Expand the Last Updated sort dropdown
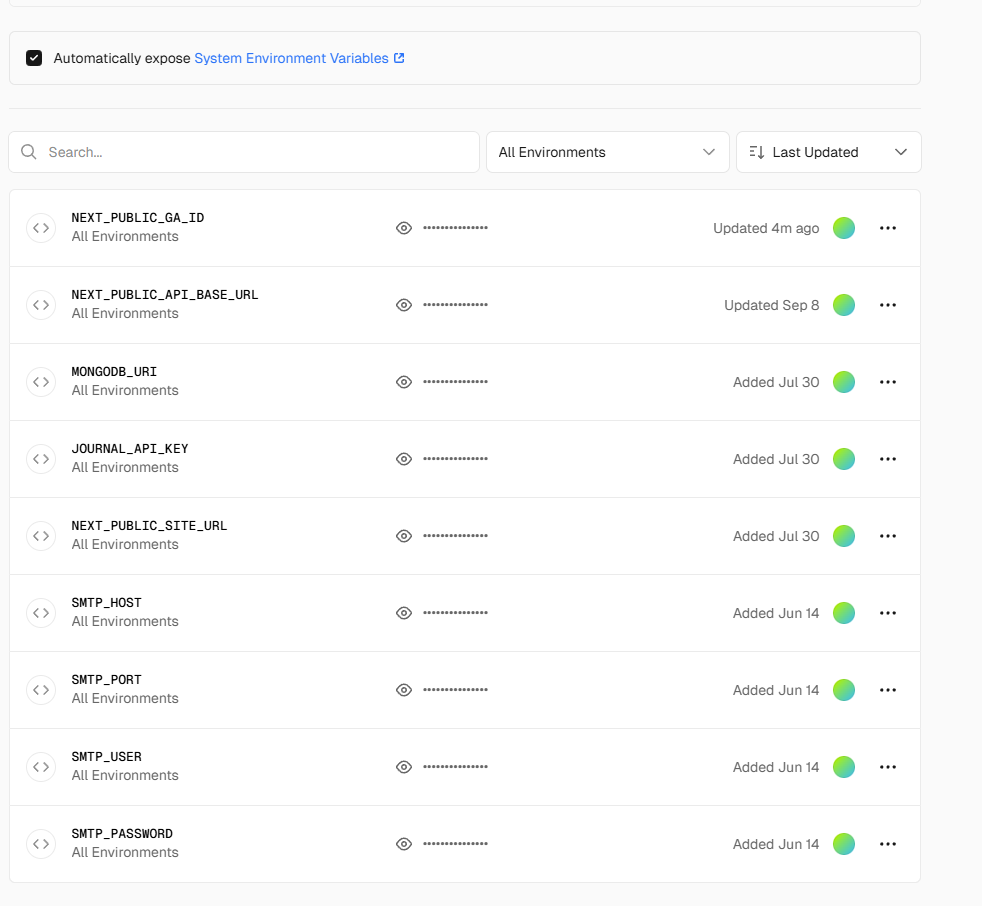This screenshot has height=906, width=982. pyautogui.click(x=828, y=152)
